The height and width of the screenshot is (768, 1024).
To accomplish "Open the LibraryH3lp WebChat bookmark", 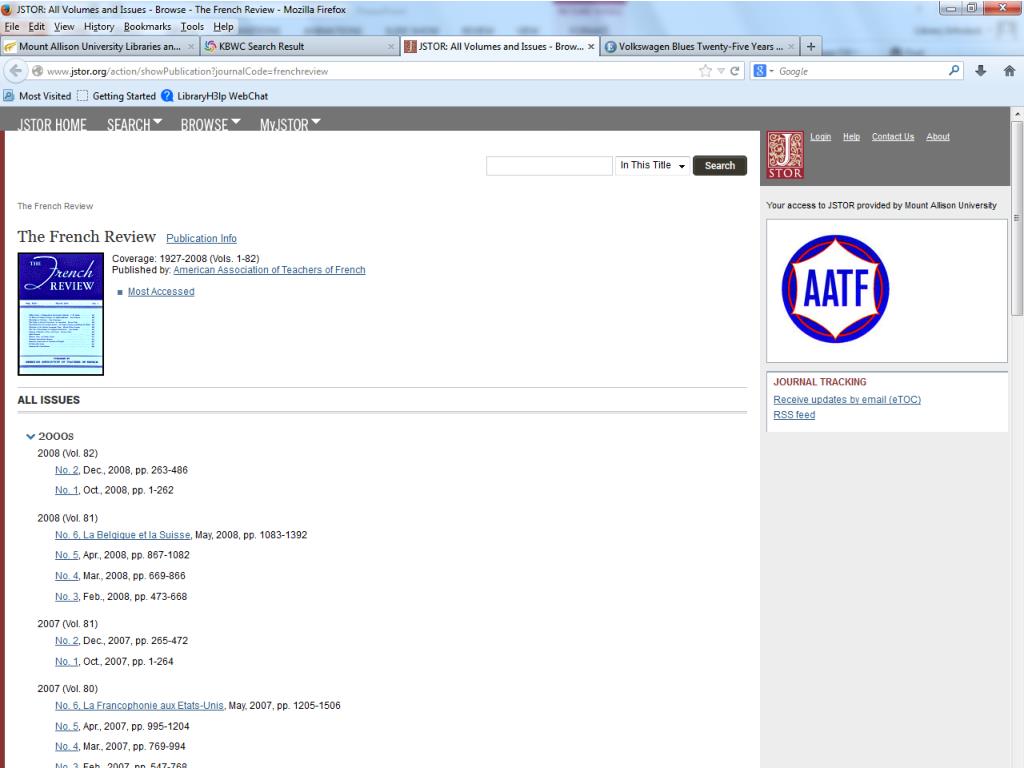I will pos(214,96).
